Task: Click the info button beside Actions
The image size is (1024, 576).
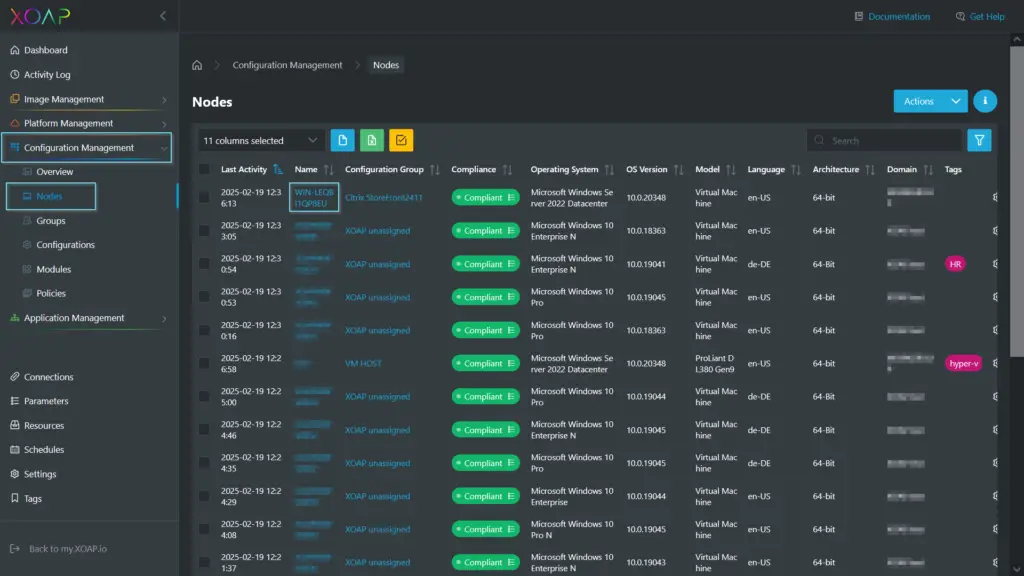Action: [985, 101]
